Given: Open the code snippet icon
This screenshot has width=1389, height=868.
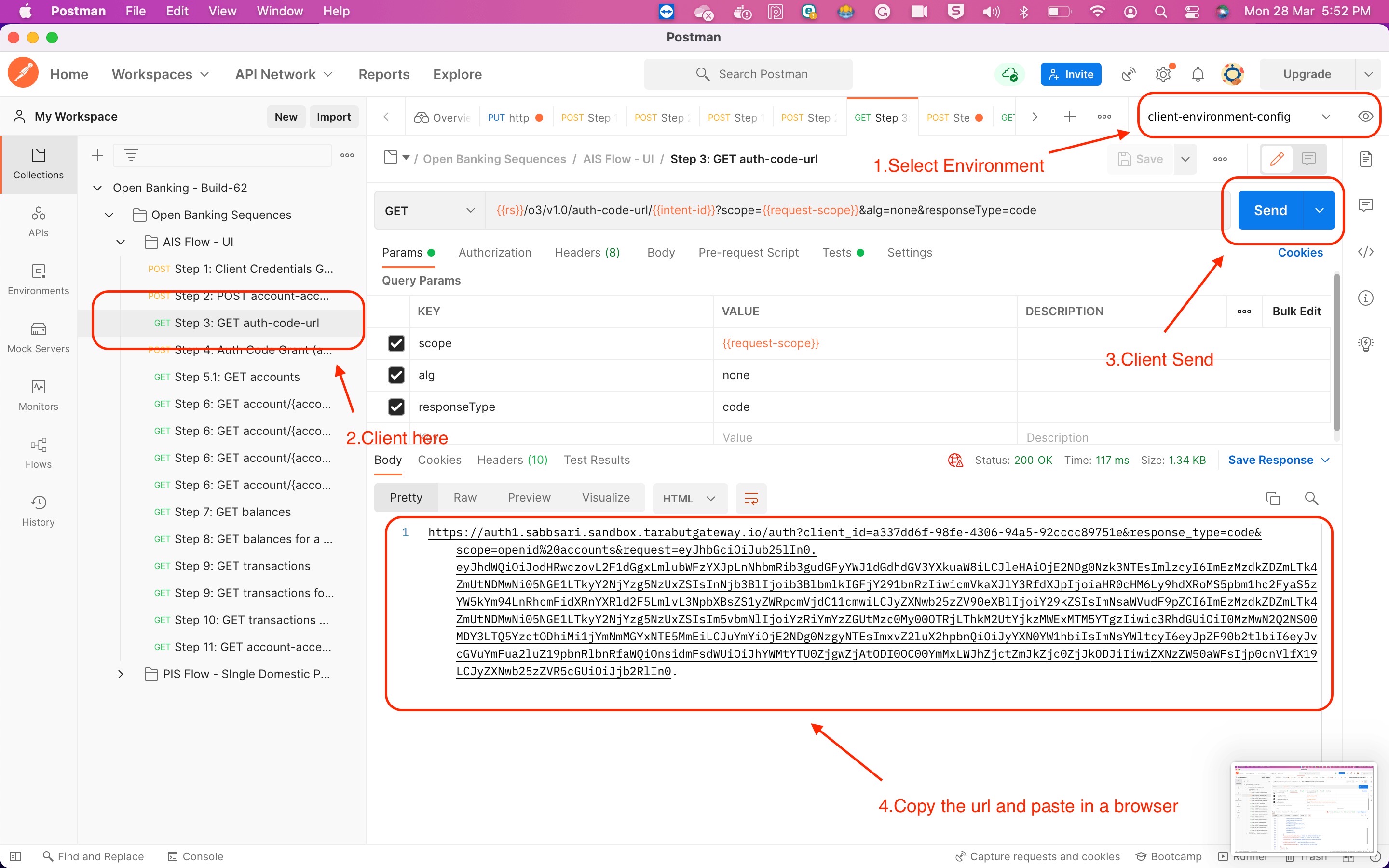Looking at the screenshot, I should click(1366, 251).
